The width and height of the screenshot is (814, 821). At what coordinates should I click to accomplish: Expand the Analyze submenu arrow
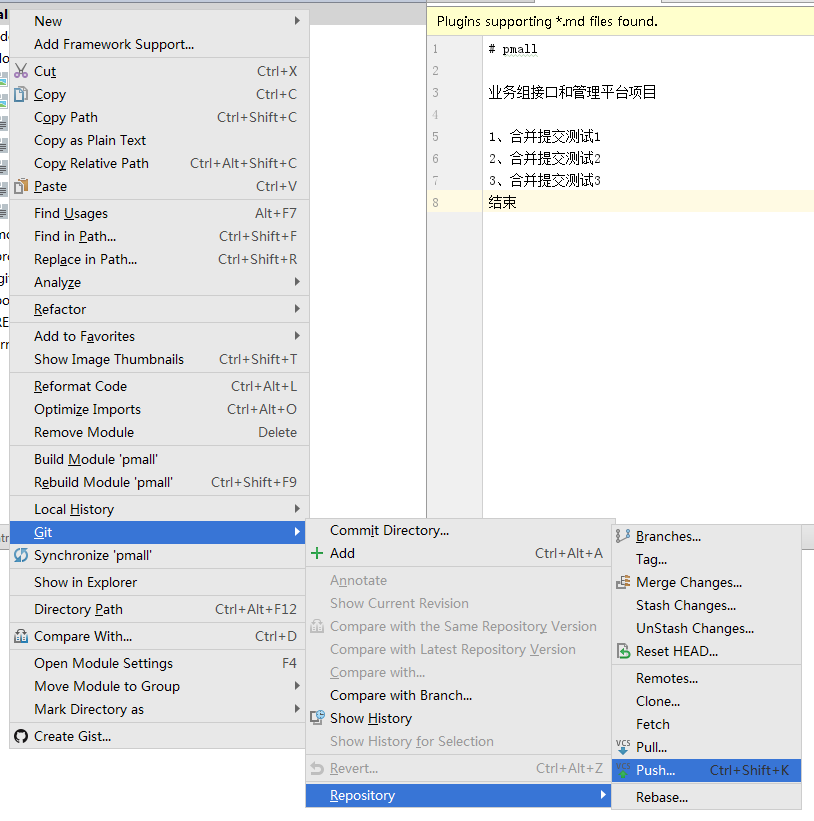[297, 282]
